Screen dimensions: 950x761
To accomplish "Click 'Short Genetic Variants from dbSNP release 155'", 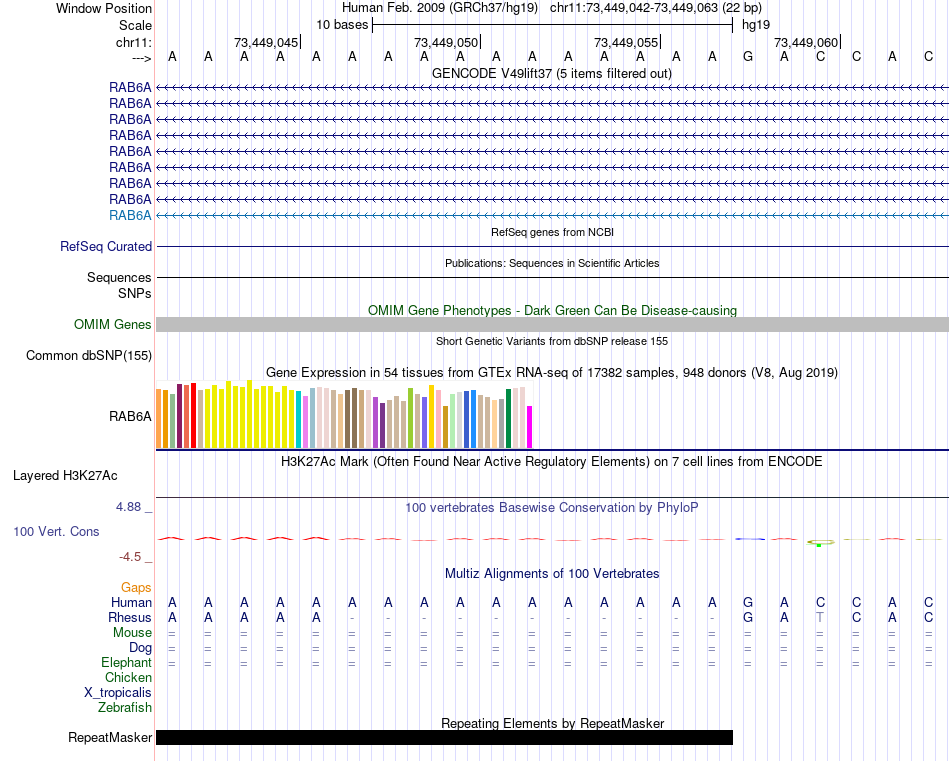I will tap(552, 341).
